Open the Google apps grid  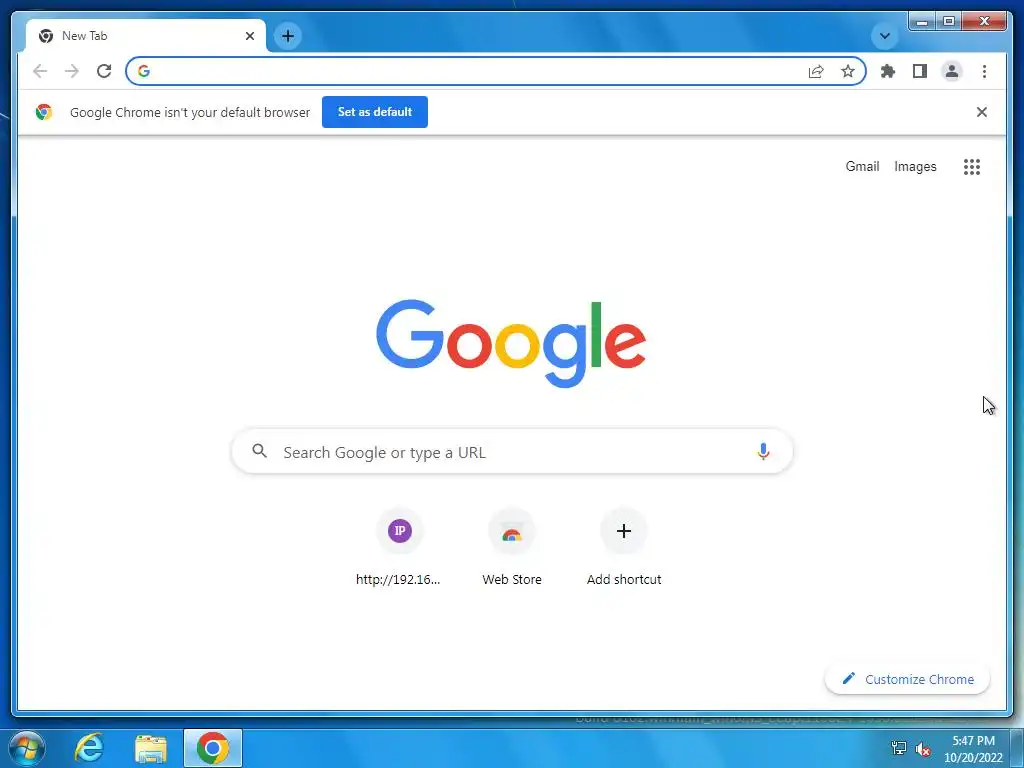972,167
